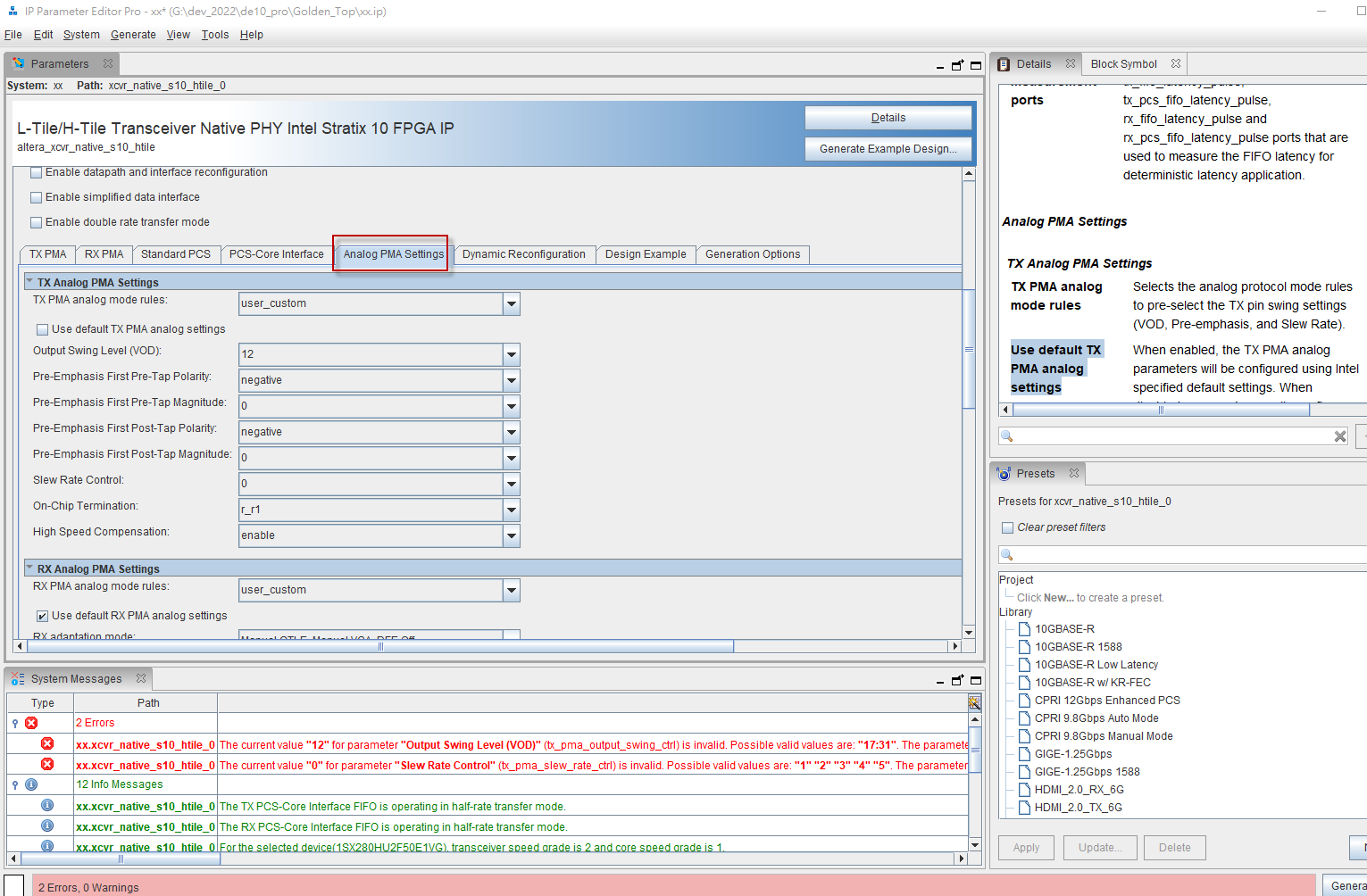The image size is (1367, 896).
Task: Click the error icon on the Slew Rate Control row
Action: tap(47, 764)
